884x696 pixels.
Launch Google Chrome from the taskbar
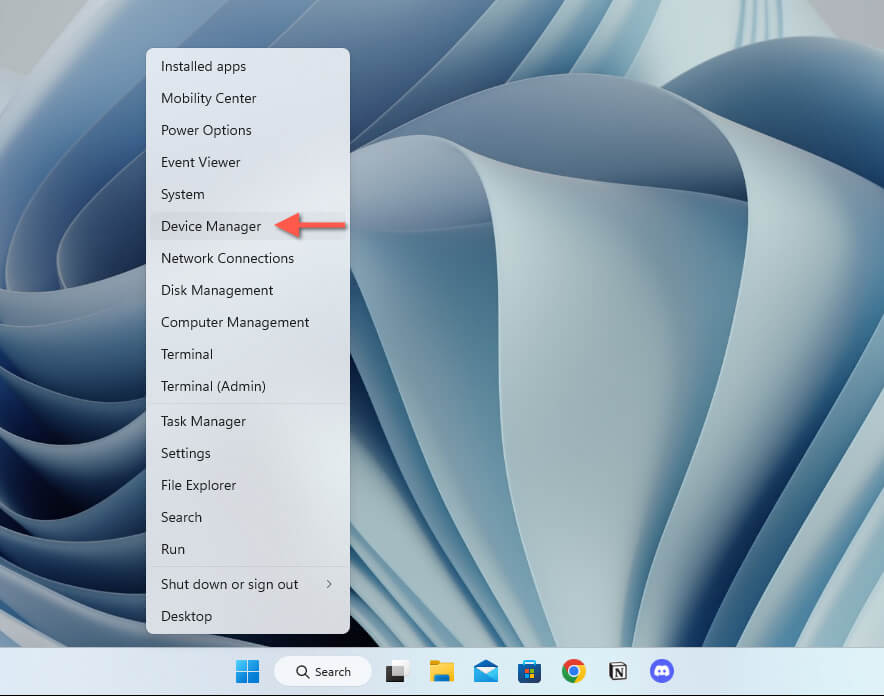point(573,671)
